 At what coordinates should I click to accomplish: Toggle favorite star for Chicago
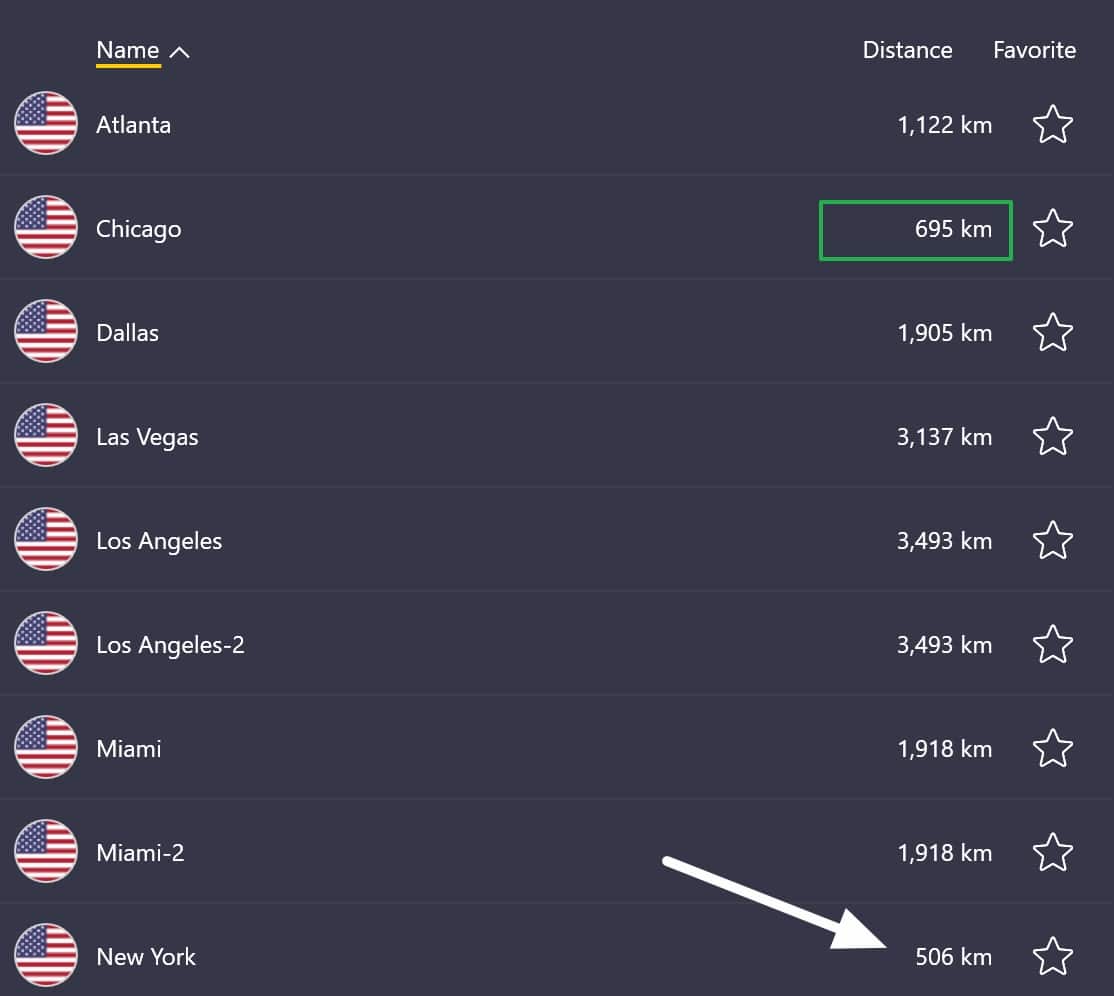[x=1052, y=228]
